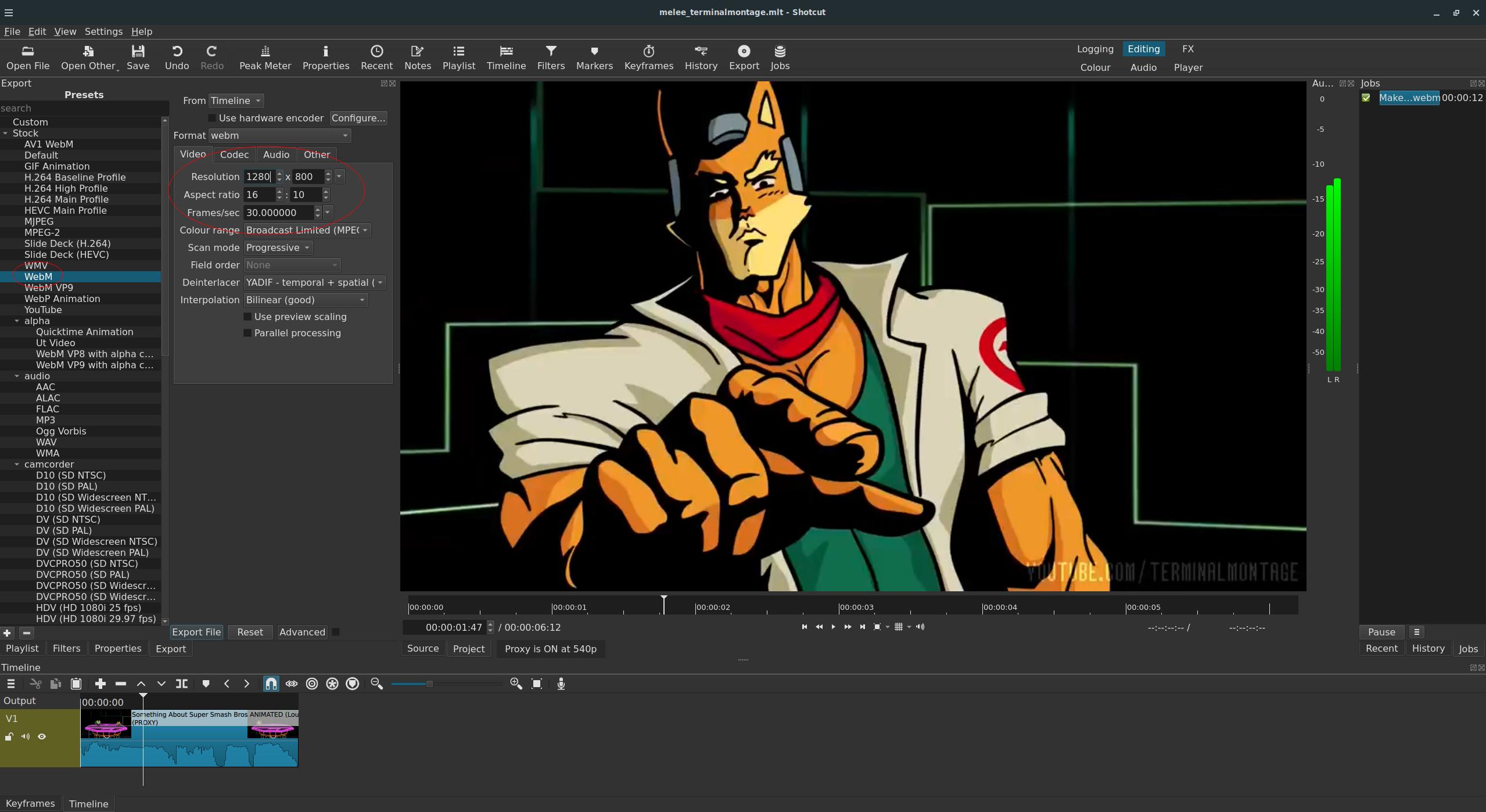Screen dimensions: 1486x812
Task: Toggle scrub while dragging
Action: coord(292,684)
